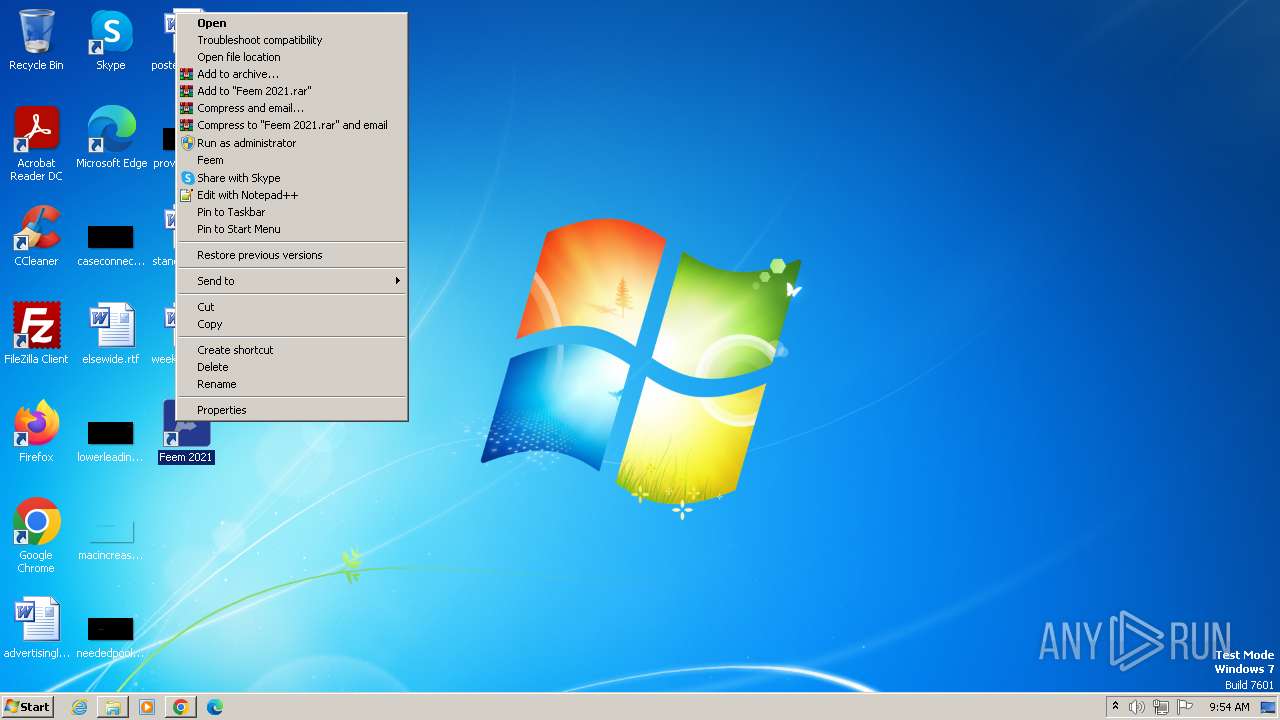The image size is (1280, 720).
Task: Open Windows Explorer from the taskbar
Action: (113, 707)
